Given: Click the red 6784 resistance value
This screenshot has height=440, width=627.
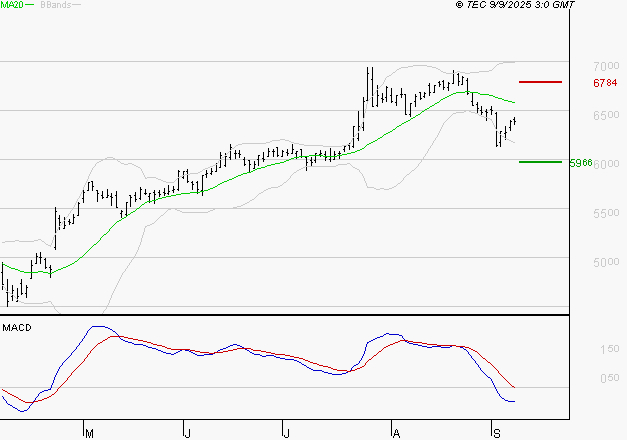Looking at the screenshot, I should tap(605, 83).
